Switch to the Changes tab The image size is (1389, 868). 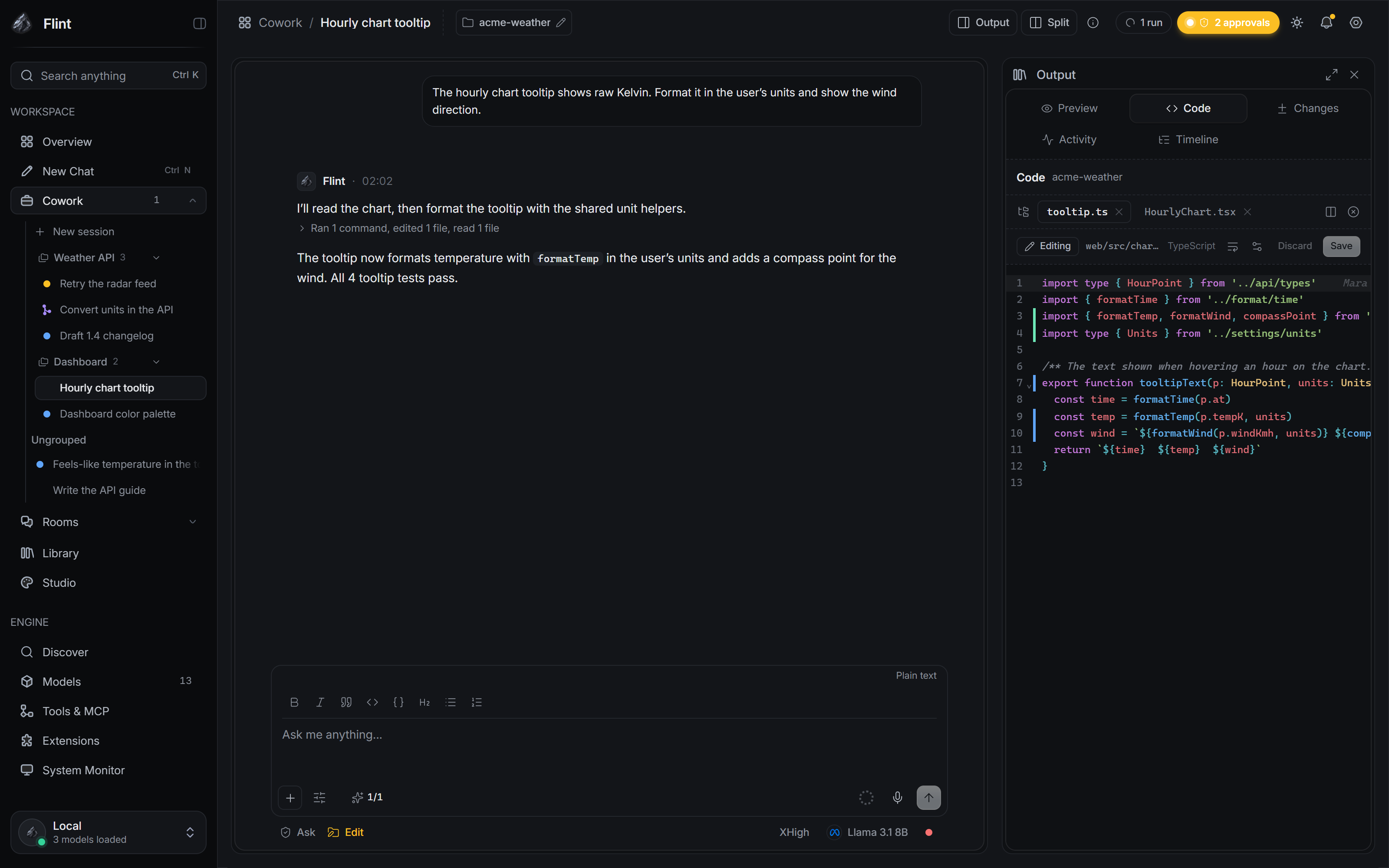(1308, 108)
